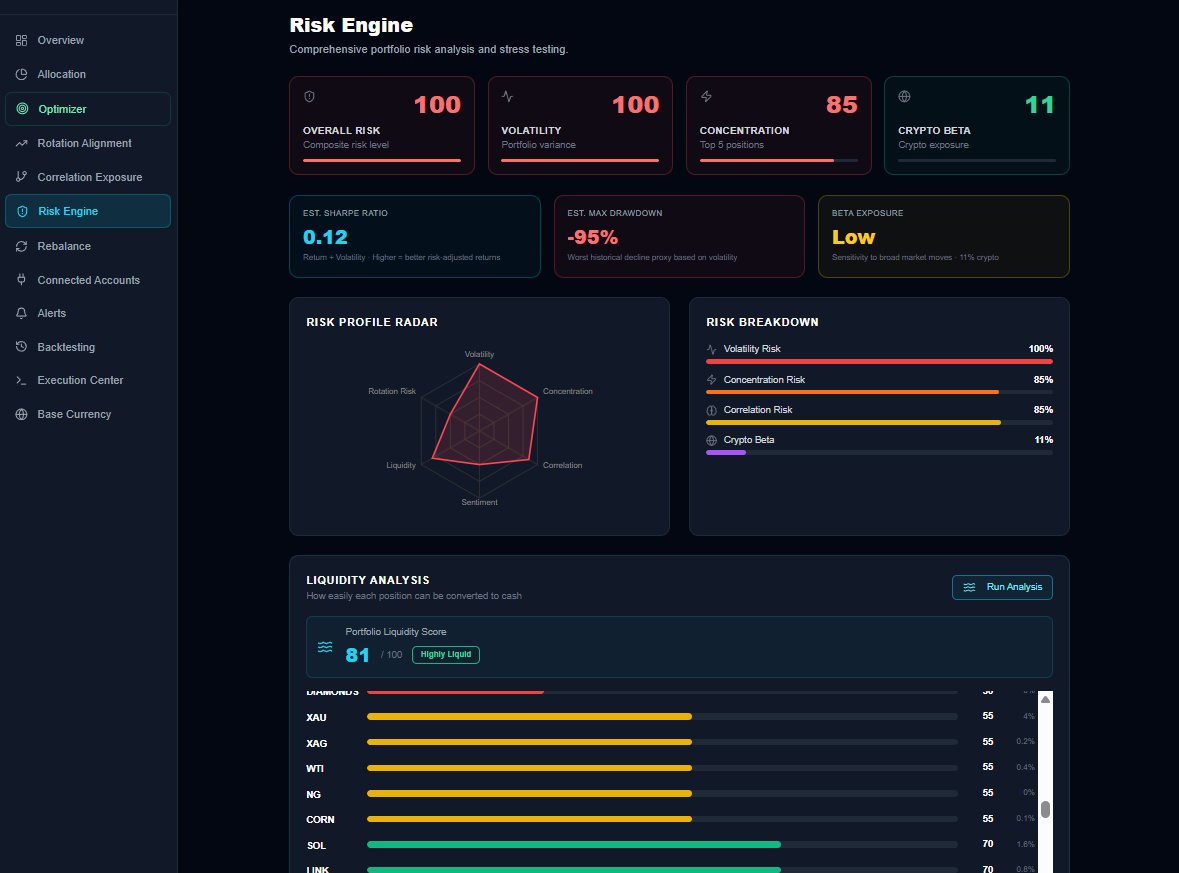
Task: Click the green SOL liquidity bar
Action: pyautogui.click(x=574, y=844)
